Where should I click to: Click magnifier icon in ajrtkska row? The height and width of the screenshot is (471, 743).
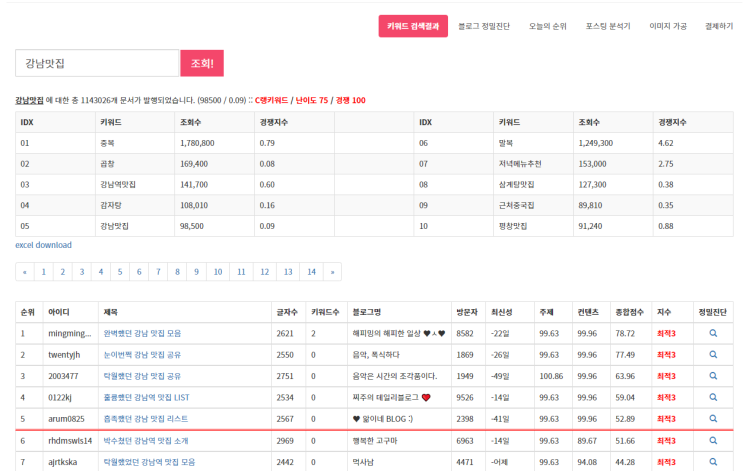713,462
